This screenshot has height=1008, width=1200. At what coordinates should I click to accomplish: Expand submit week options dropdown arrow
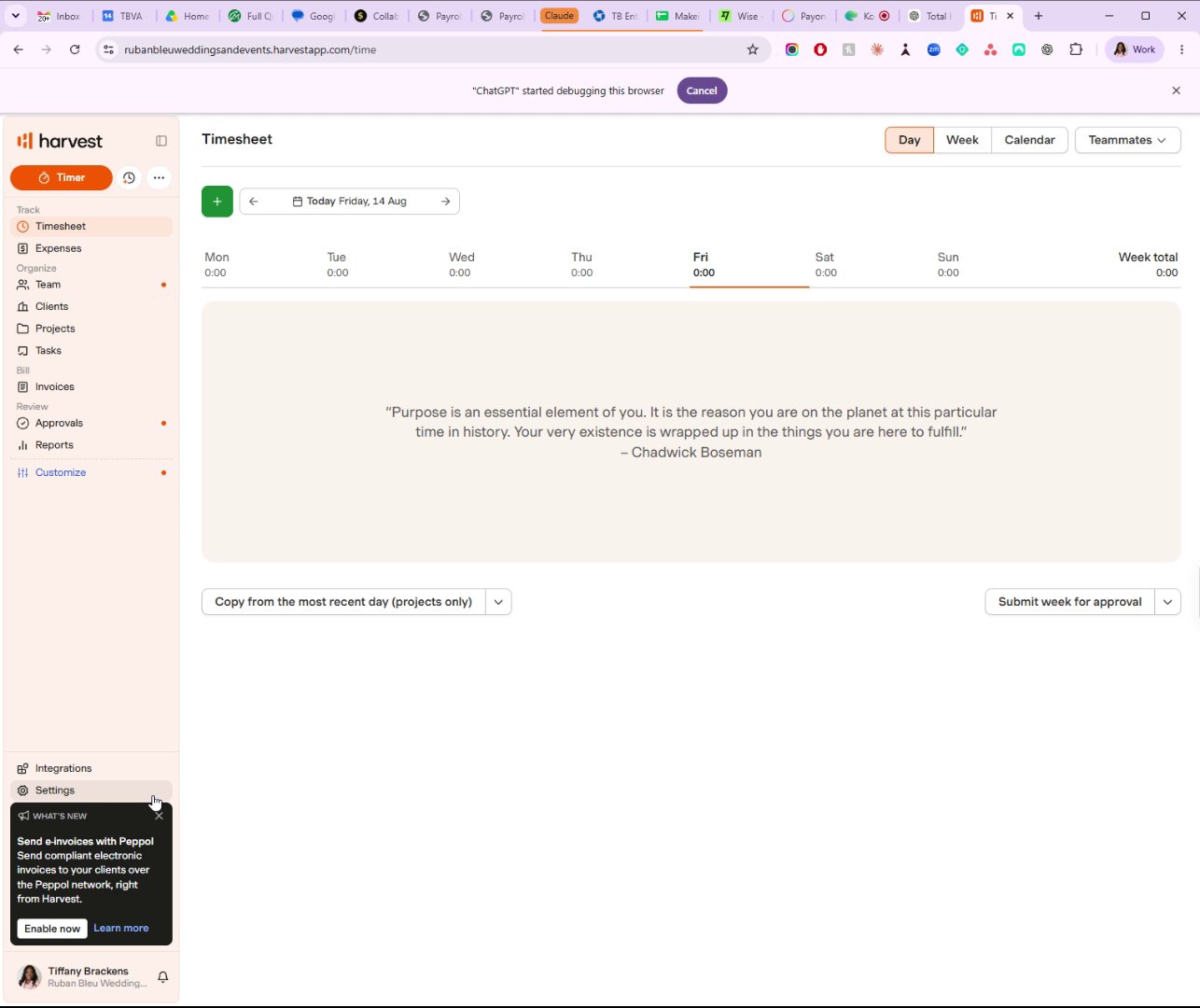pos(1167,602)
